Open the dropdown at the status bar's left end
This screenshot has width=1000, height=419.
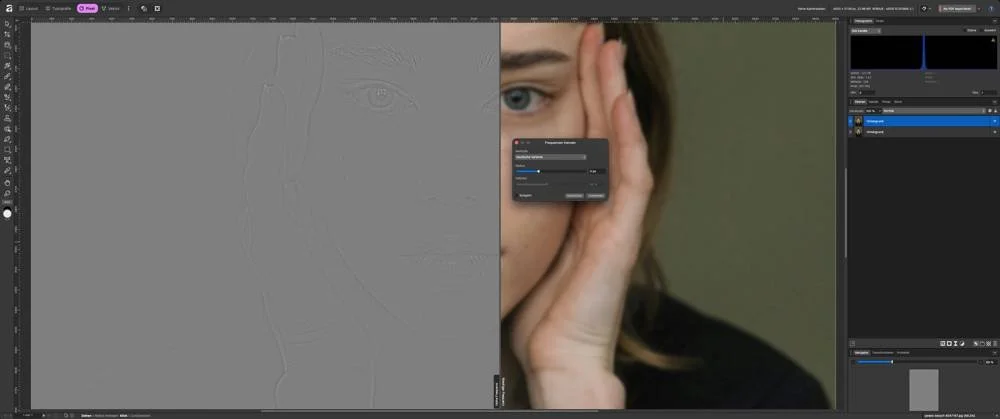pyautogui.click(x=27, y=415)
